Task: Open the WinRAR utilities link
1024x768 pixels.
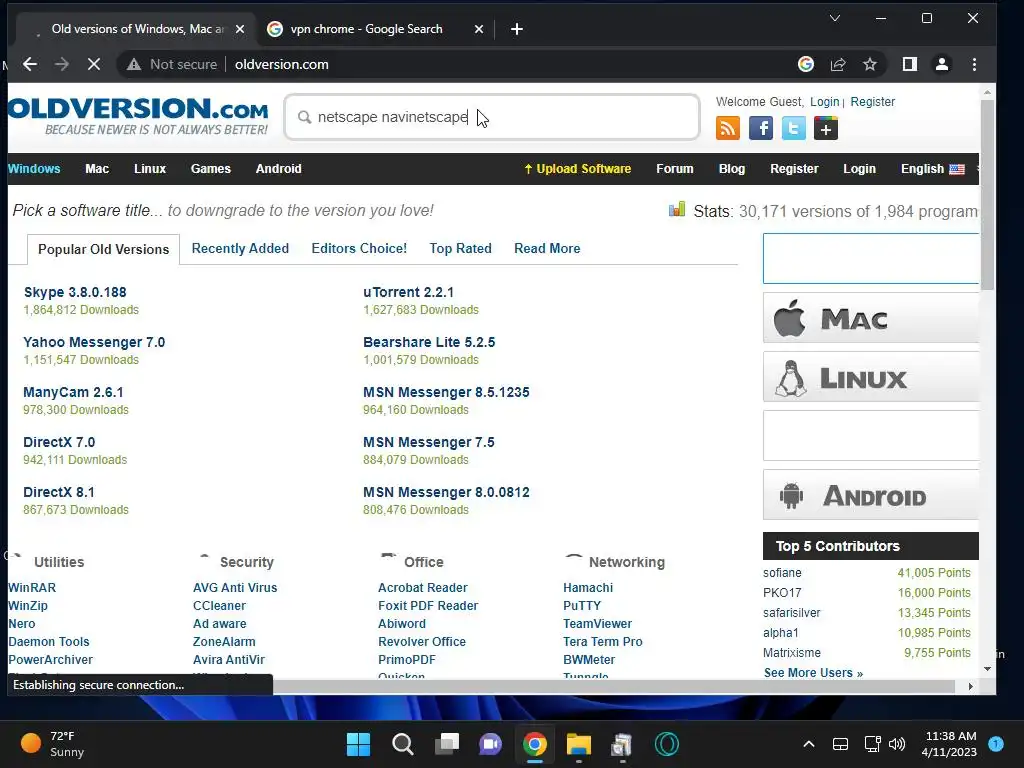Action: [x=32, y=588]
